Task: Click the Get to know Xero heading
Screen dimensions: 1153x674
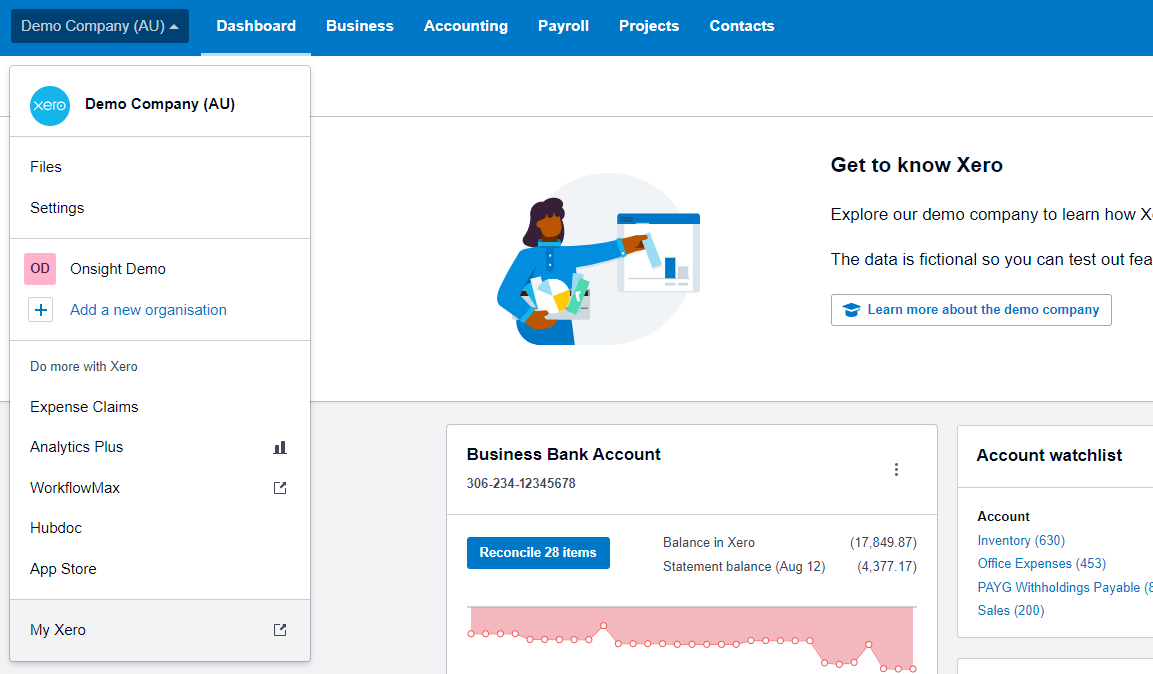Action: pyautogui.click(x=916, y=165)
